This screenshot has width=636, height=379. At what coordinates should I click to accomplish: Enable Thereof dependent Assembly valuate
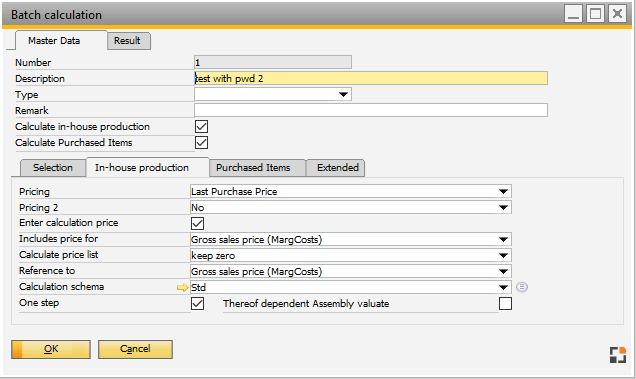505,304
